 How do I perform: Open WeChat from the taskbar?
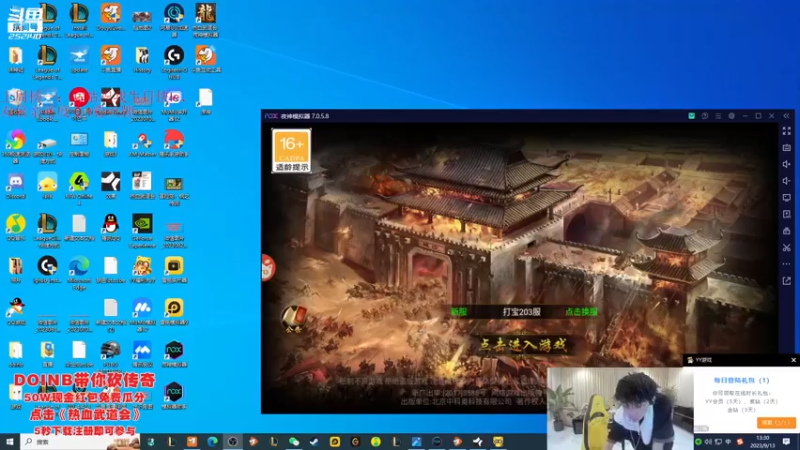click(x=294, y=441)
